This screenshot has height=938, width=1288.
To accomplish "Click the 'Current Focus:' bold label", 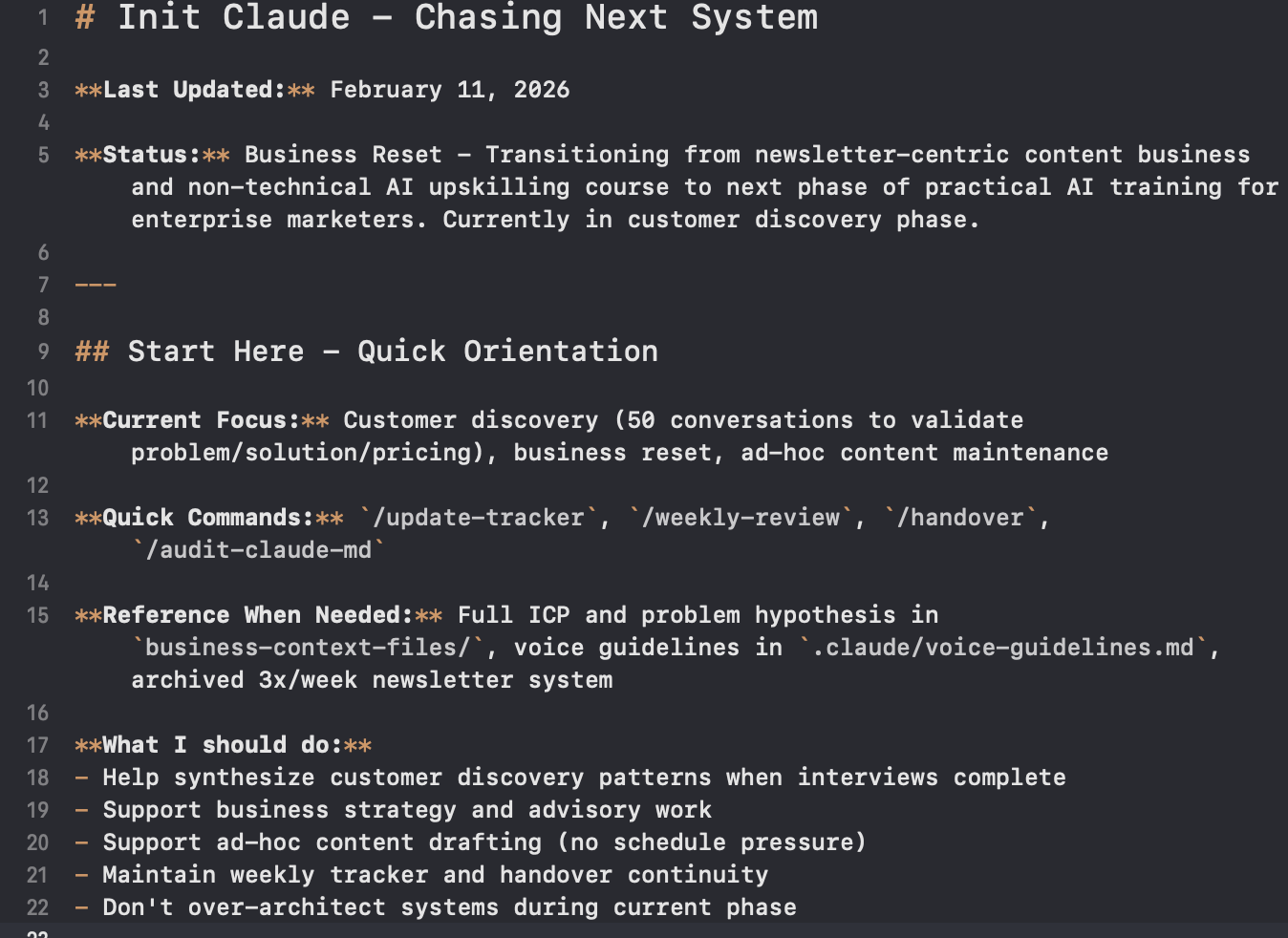I will coord(201,420).
